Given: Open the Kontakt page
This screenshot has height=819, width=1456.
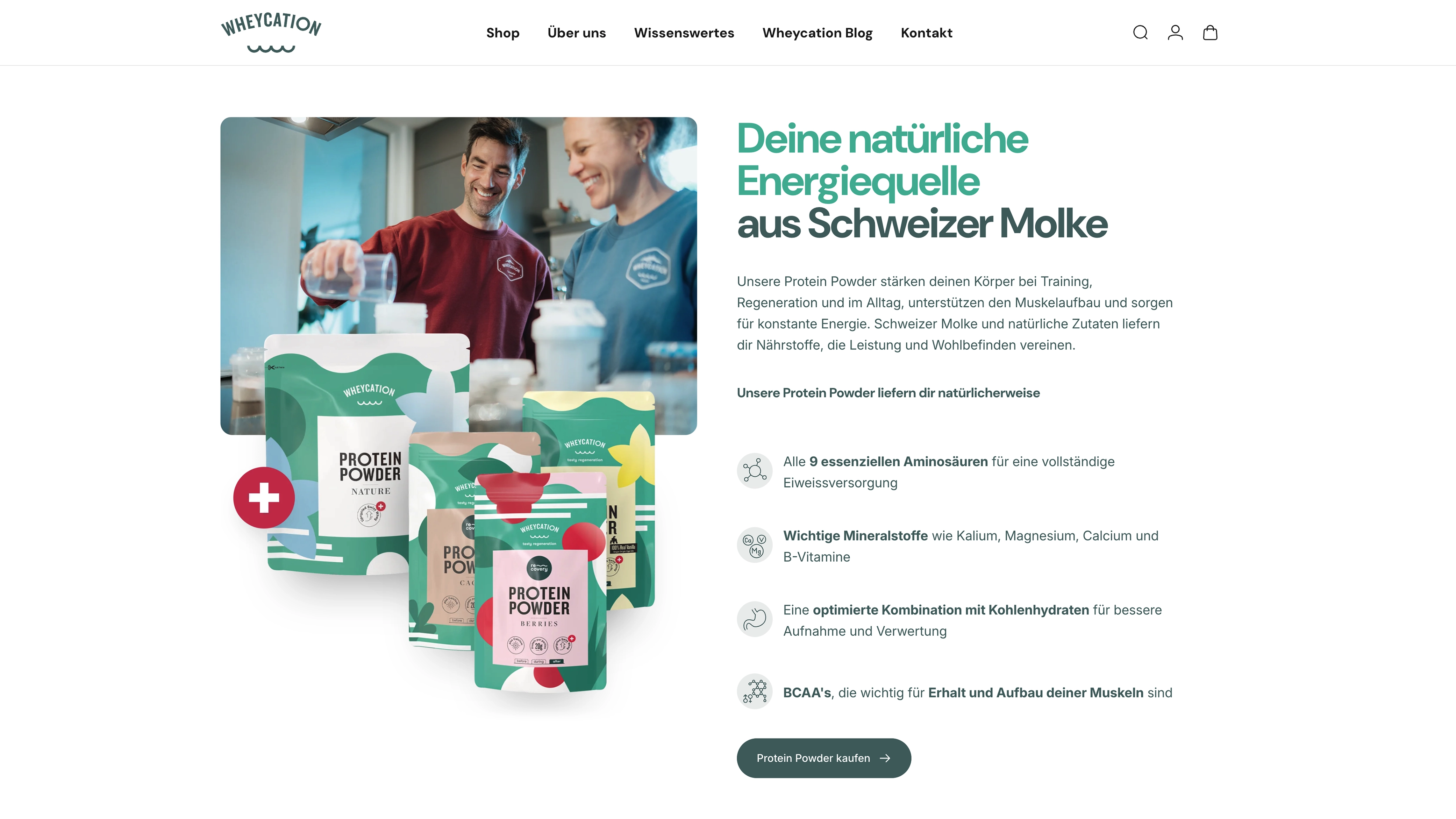Looking at the screenshot, I should point(926,33).
